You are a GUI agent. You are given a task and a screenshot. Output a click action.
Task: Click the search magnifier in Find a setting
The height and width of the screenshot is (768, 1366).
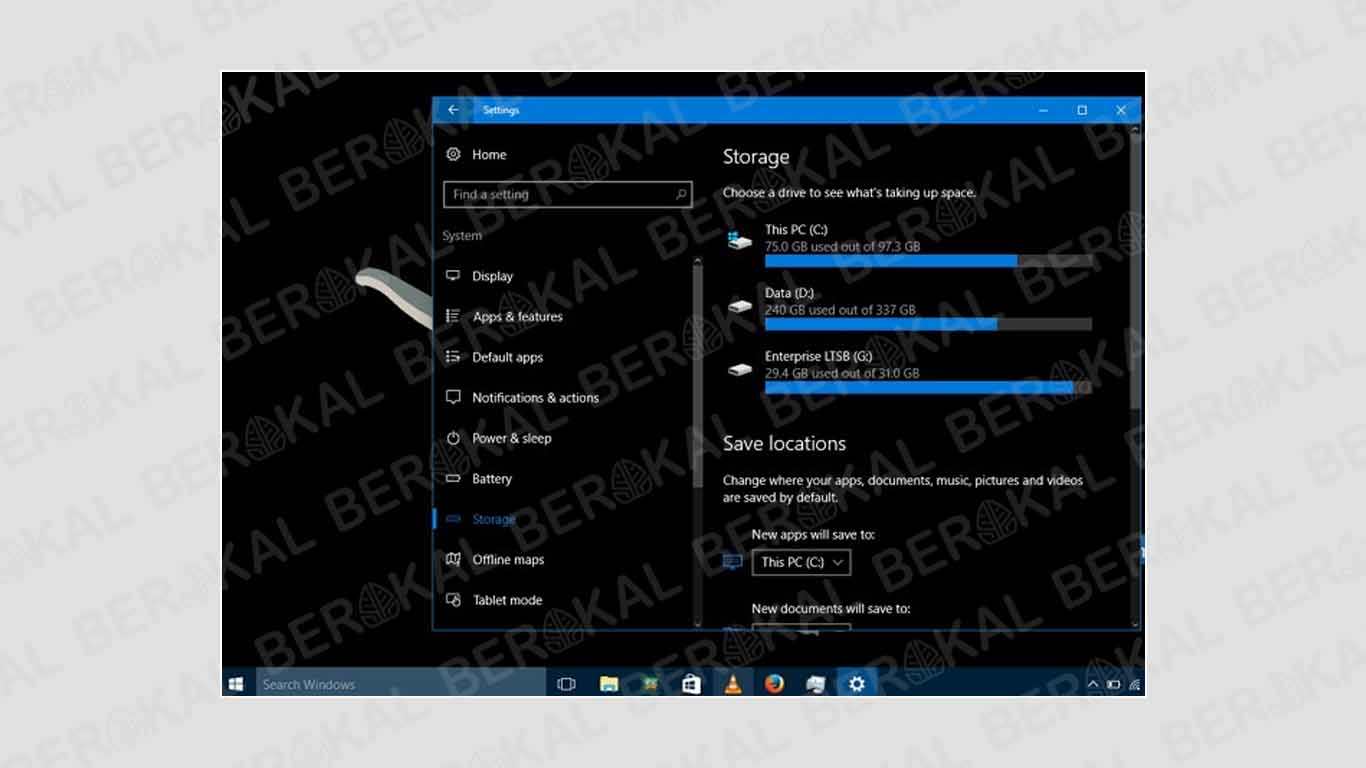click(681, 194)
